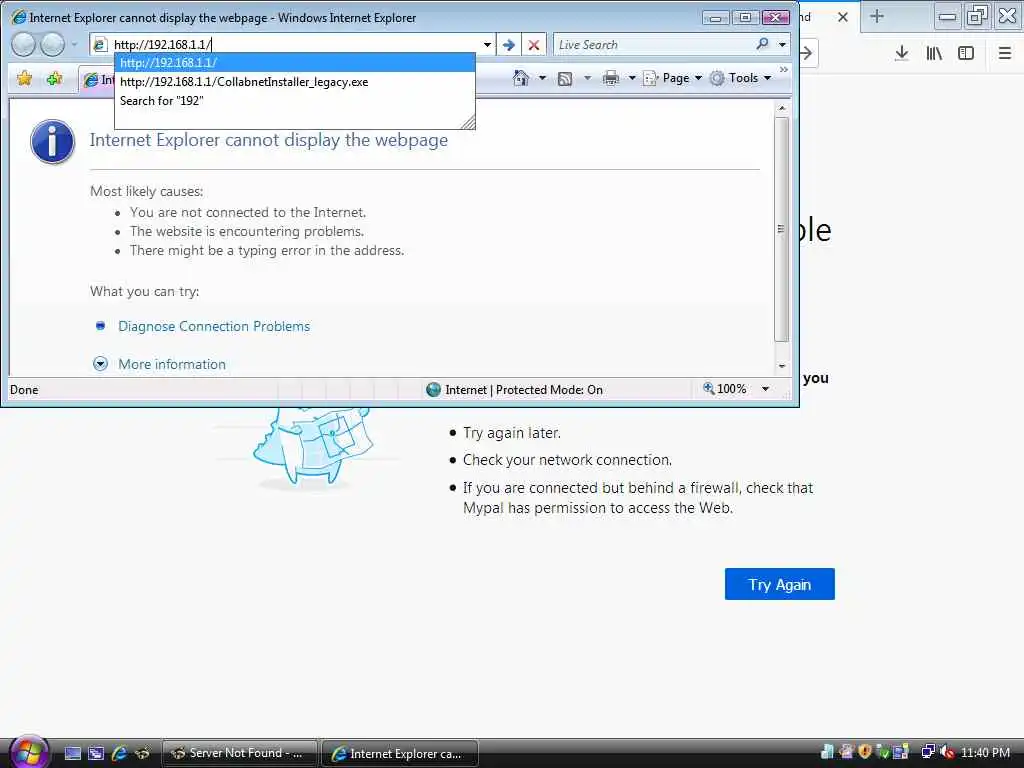This screenshot has width=1024, height=768.
Task: Click the 100% zoom level button
Action: (x=724, y=389)
